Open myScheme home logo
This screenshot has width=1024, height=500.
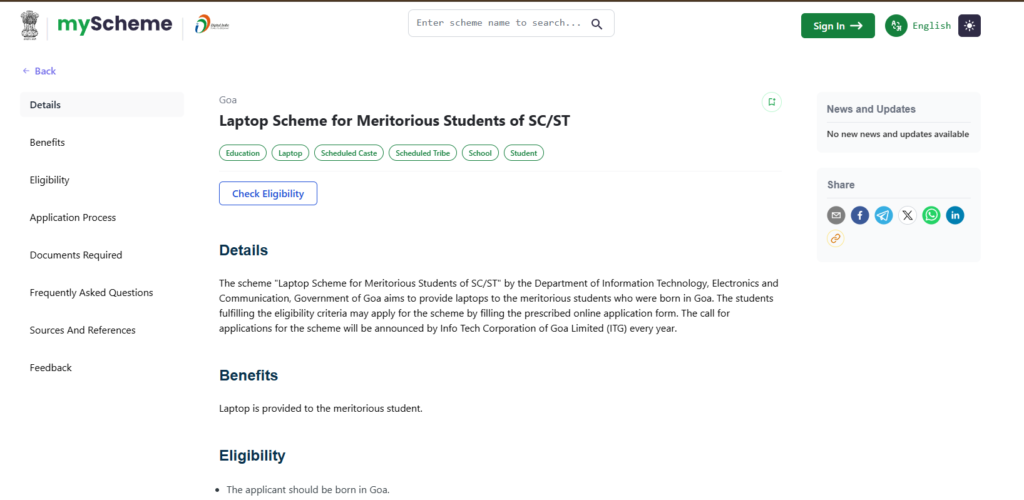[x=114, y=25]
